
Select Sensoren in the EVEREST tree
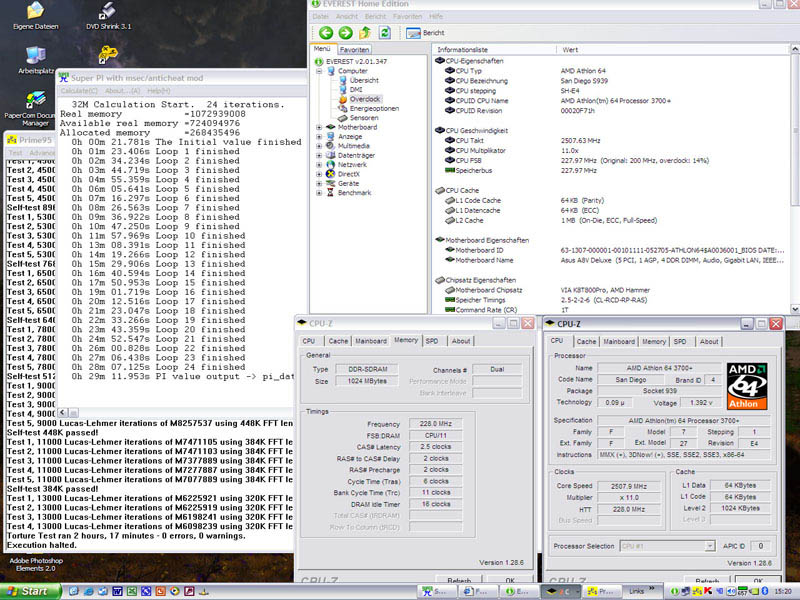click(363, 118)
